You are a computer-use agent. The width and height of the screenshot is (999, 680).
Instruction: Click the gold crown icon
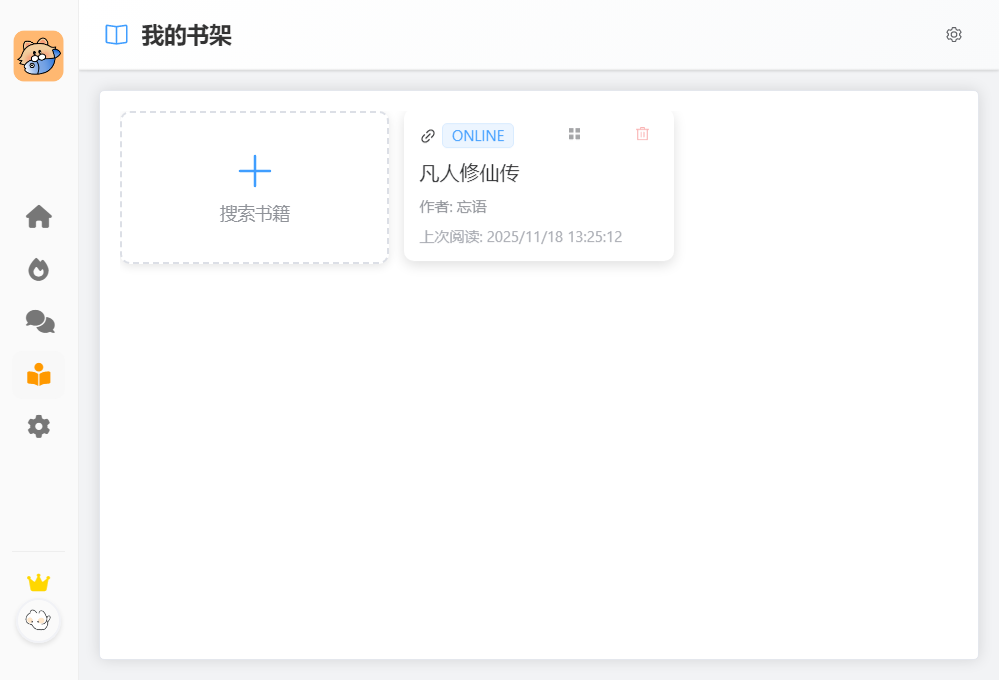click(x=39, y=582)
